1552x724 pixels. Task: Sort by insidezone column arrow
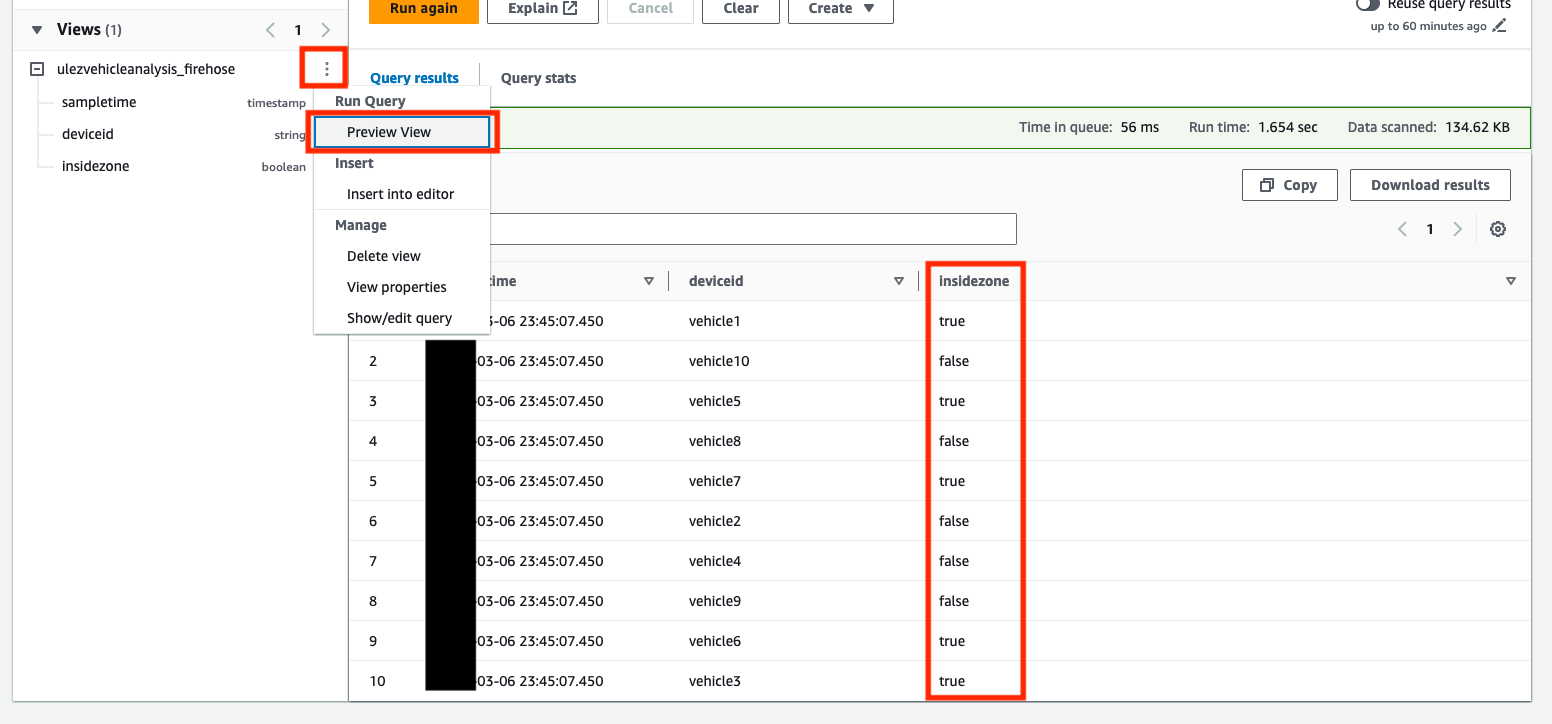pyautogui.click(x=1511, y=281)
